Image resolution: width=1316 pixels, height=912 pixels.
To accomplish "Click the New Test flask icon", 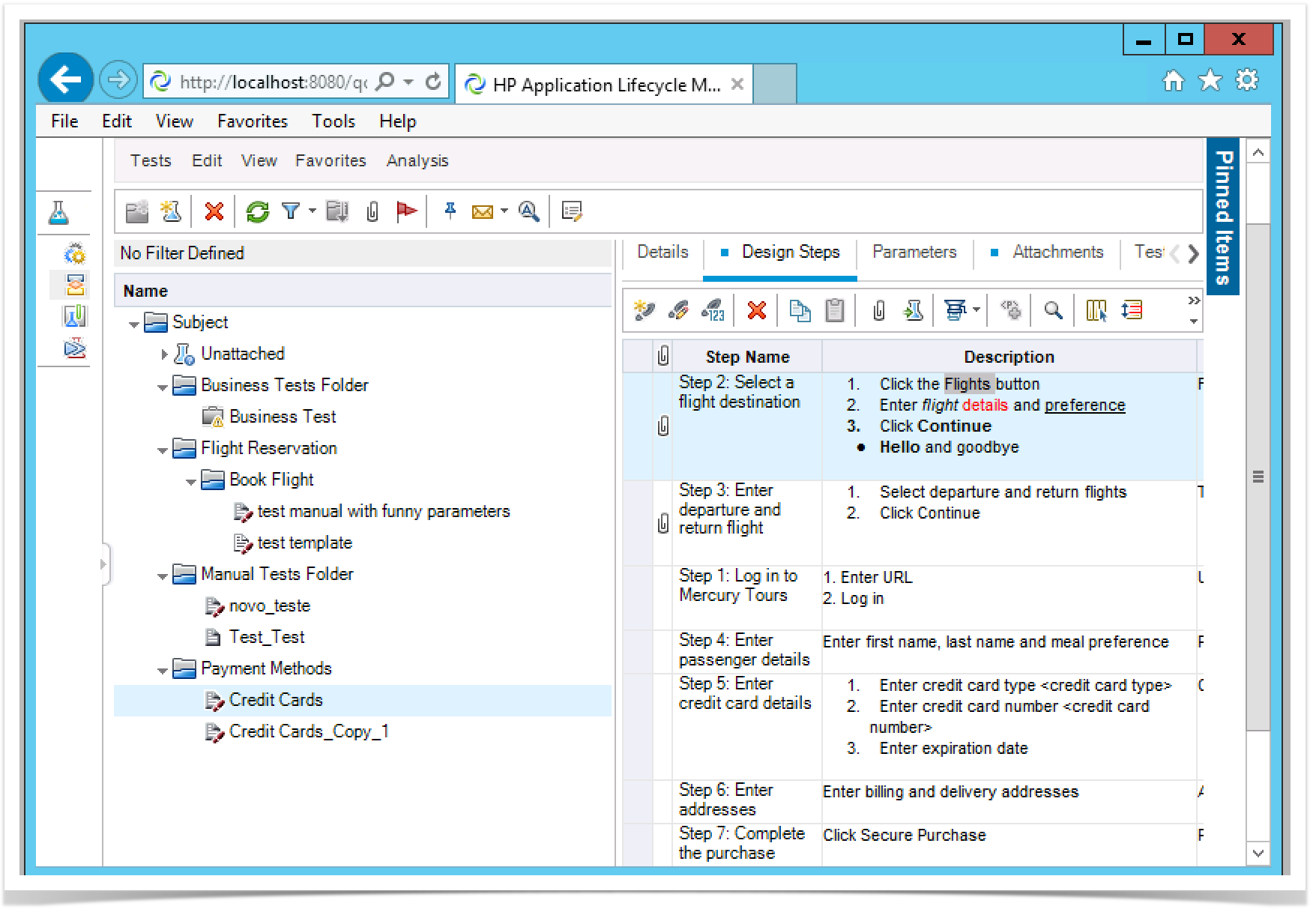I will click(x=171, y=212).
